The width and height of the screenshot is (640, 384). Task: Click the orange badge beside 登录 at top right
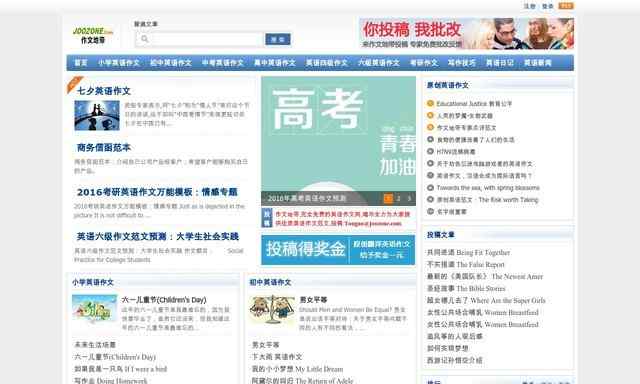(x=566, y=6)
